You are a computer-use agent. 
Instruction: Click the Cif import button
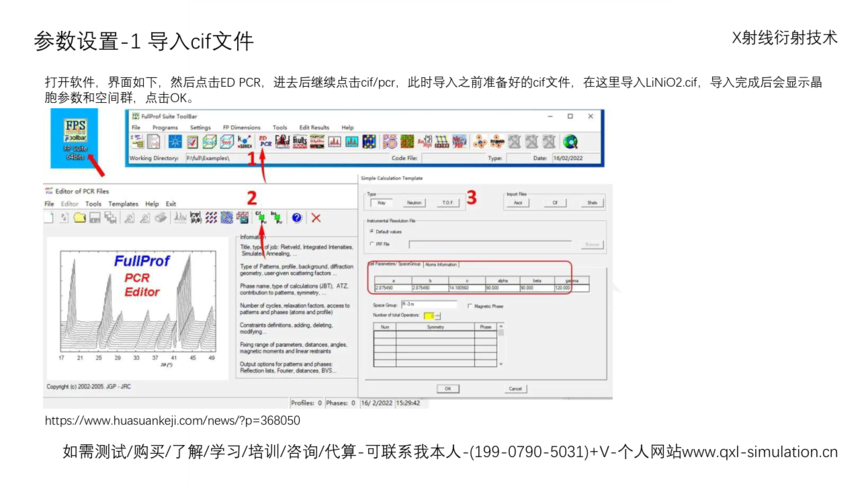[555, 202]
